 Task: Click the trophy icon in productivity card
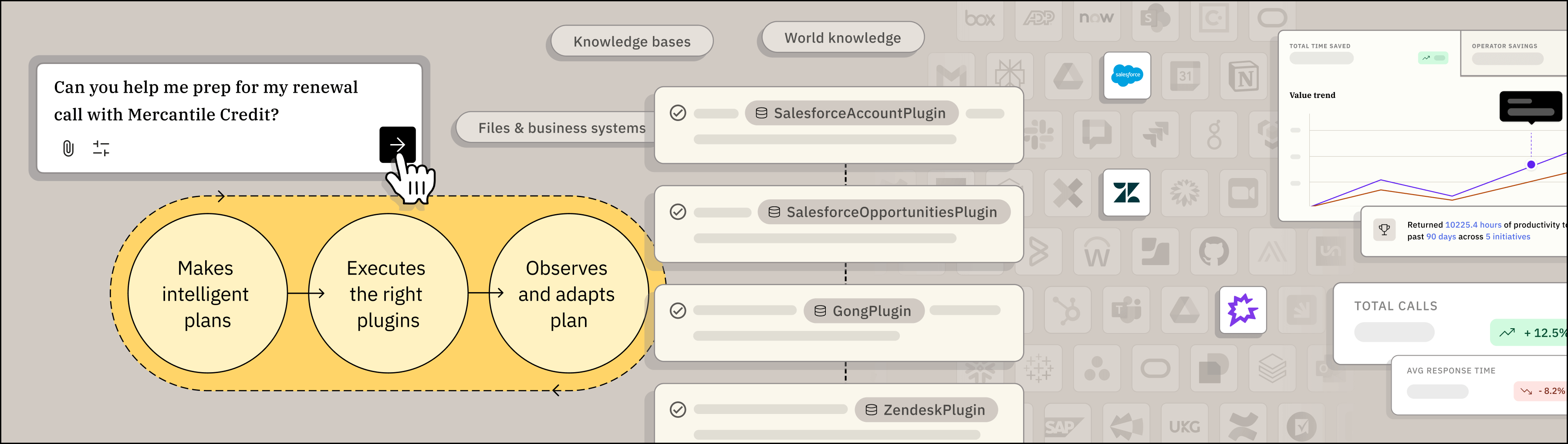1384,231
